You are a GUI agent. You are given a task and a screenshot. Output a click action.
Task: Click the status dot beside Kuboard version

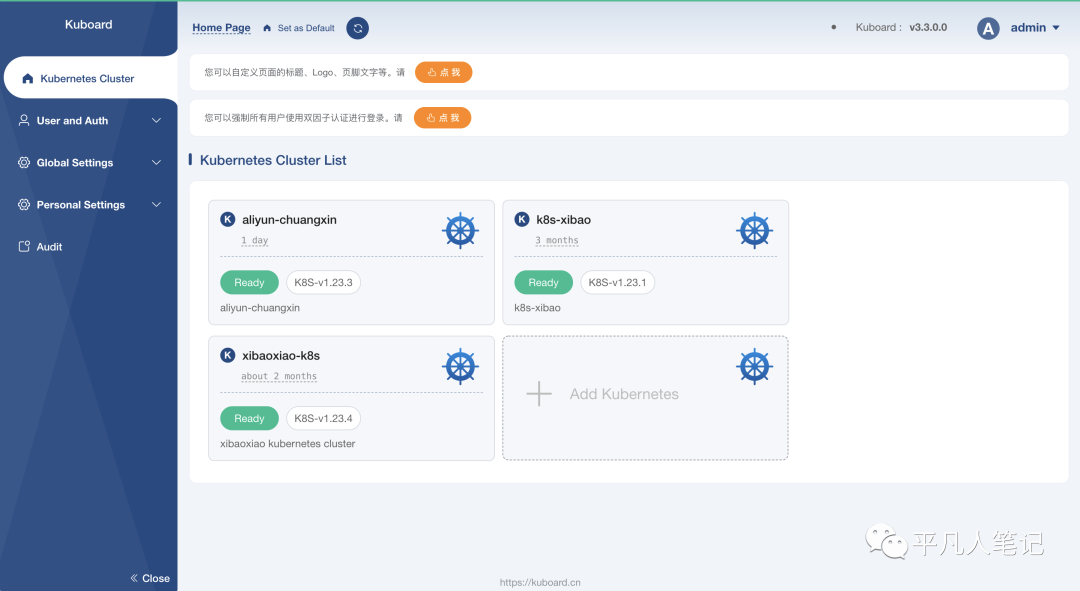pyautogui.click(x=833, y=28)
